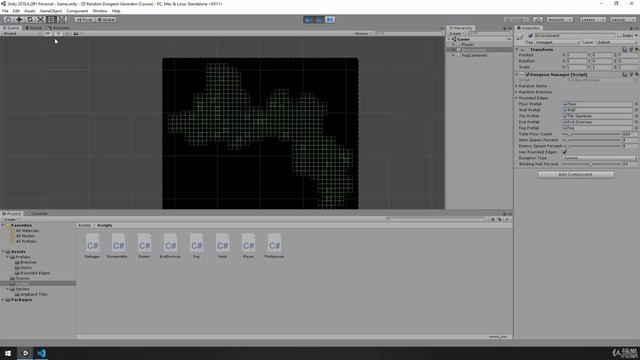This screenshot has height=360, width=640.
Task: Open the Dungeon Type dropdown
Action: tap(600, 158)
